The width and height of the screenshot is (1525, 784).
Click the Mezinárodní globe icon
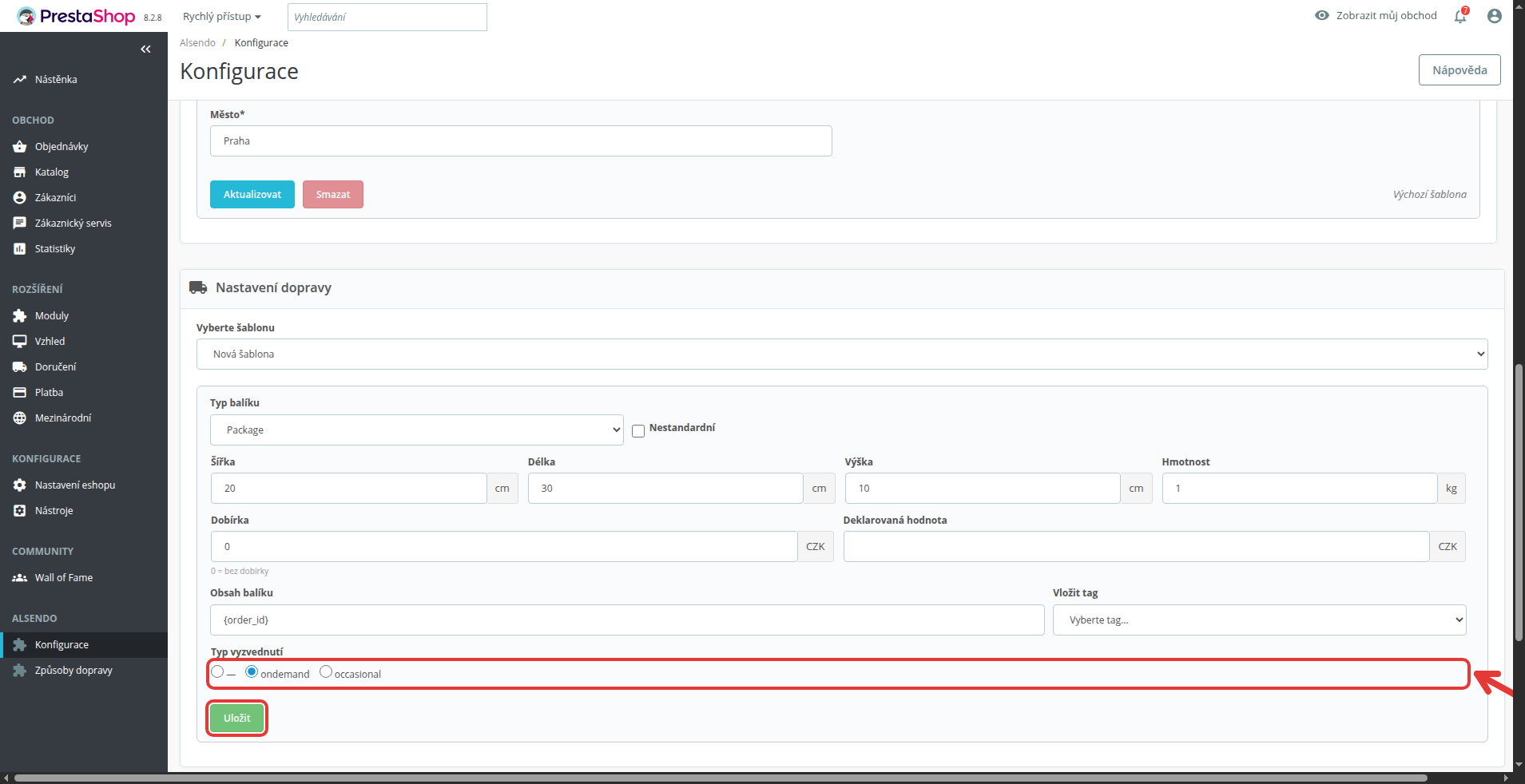coord(20,418)
